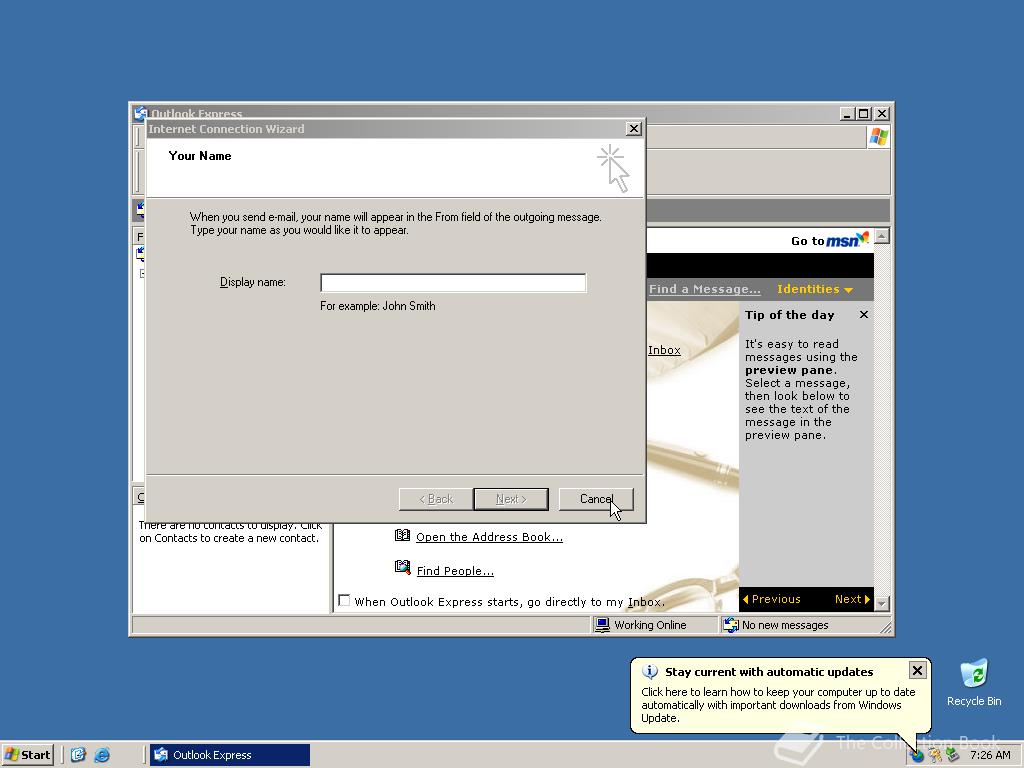The width and height of the screenshot is (1024, 768).
Task: Open the Identities dropdown in Outlook Express
Action: click(x=814, y=289)
